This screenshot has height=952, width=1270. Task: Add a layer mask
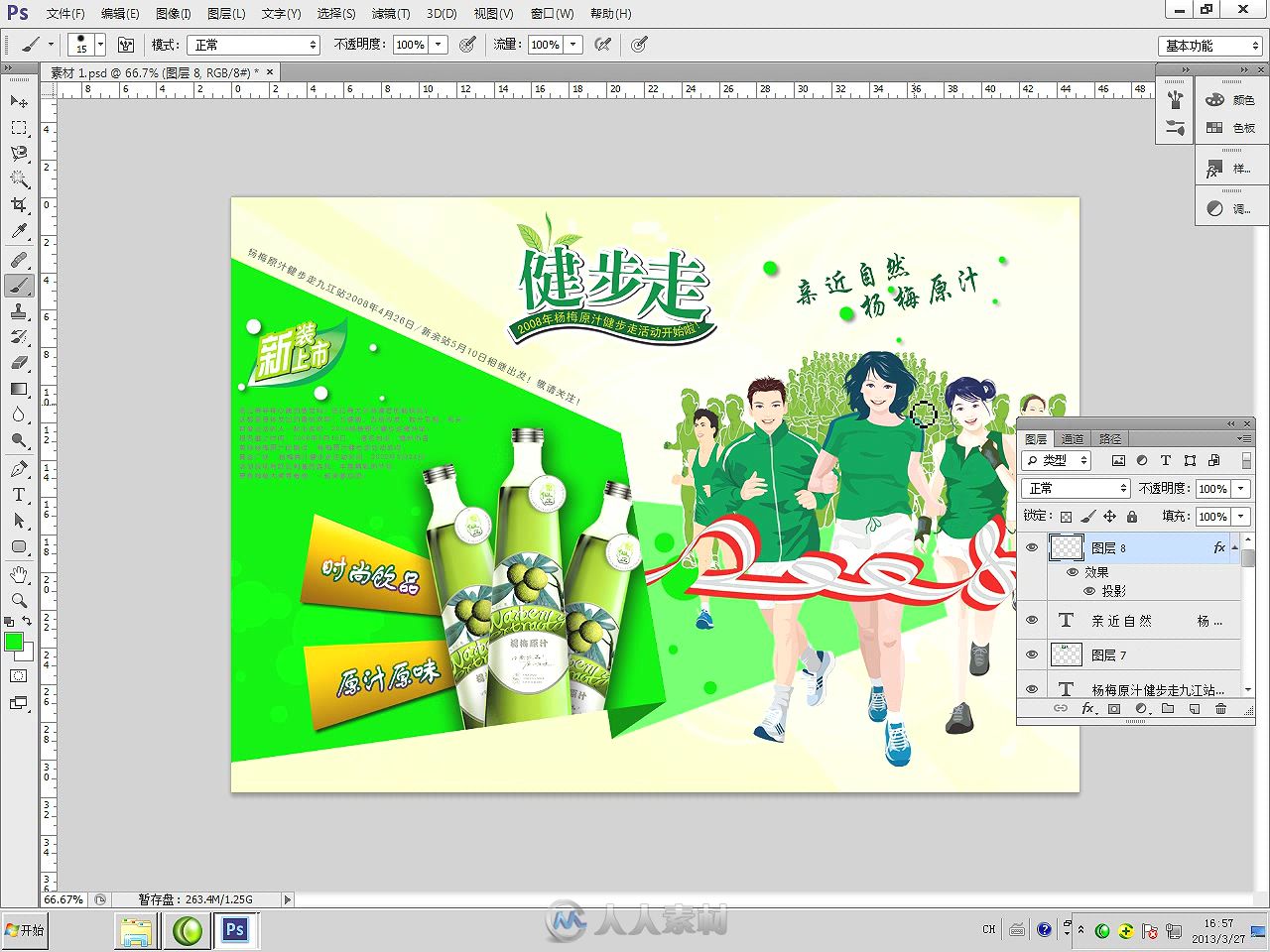[x=1114, y=709]
